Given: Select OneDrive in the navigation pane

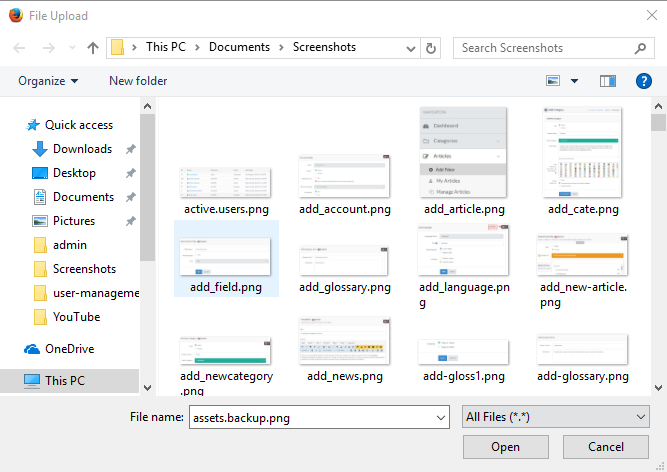Looking at the screenshot, I should 68,349.
